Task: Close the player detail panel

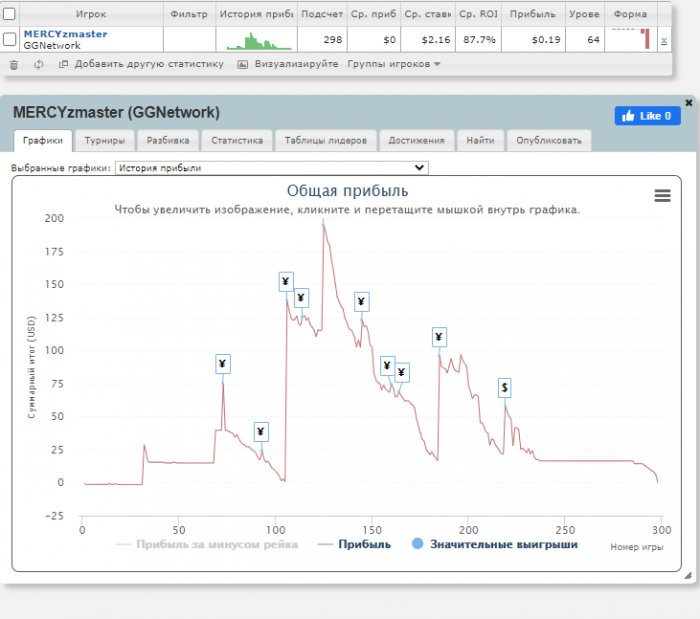Action: click(x=688, y=102)
